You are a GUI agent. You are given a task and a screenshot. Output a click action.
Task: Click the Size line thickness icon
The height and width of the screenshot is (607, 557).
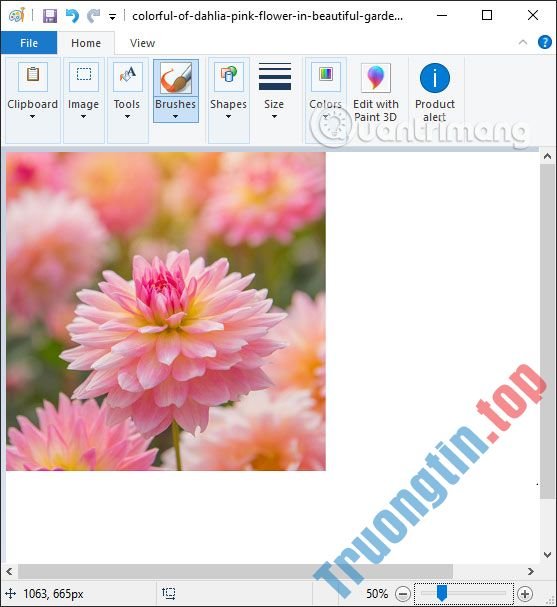(275, 77)
